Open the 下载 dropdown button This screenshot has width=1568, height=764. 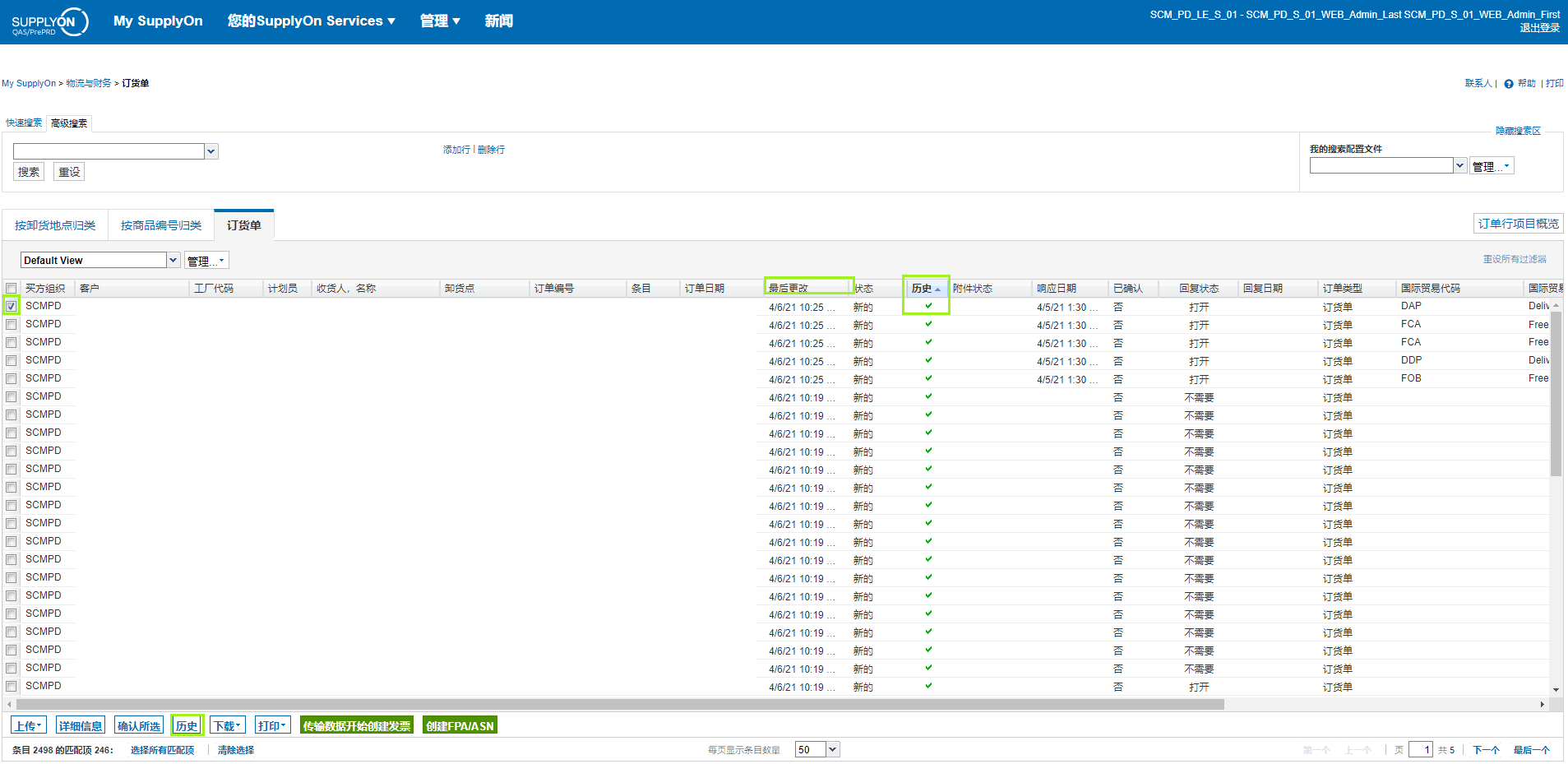(227, 725)
